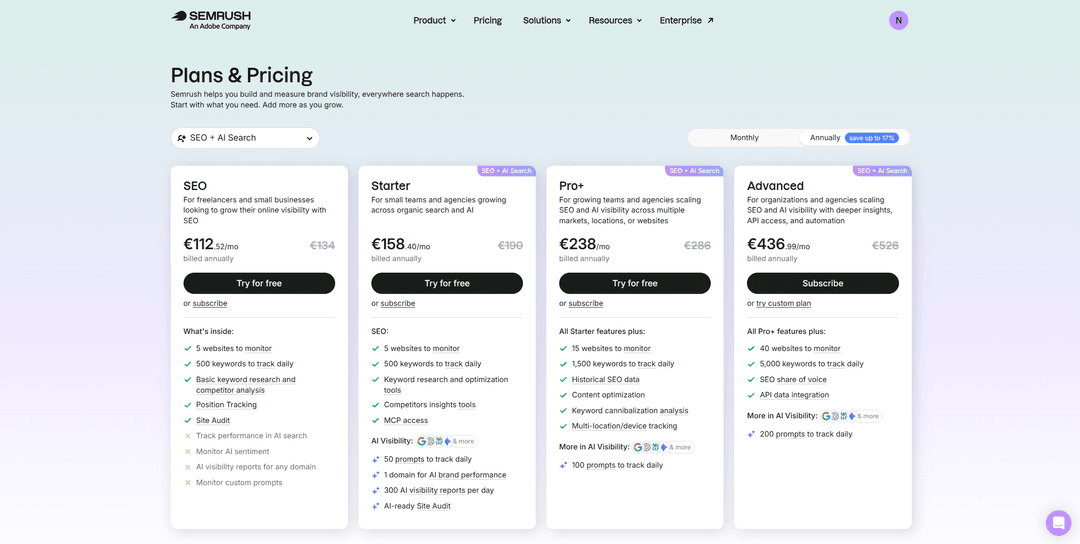Click the €238/mo Pro+ price
Viewport: 1080px width, 544px height.
[x=584, y=244]
